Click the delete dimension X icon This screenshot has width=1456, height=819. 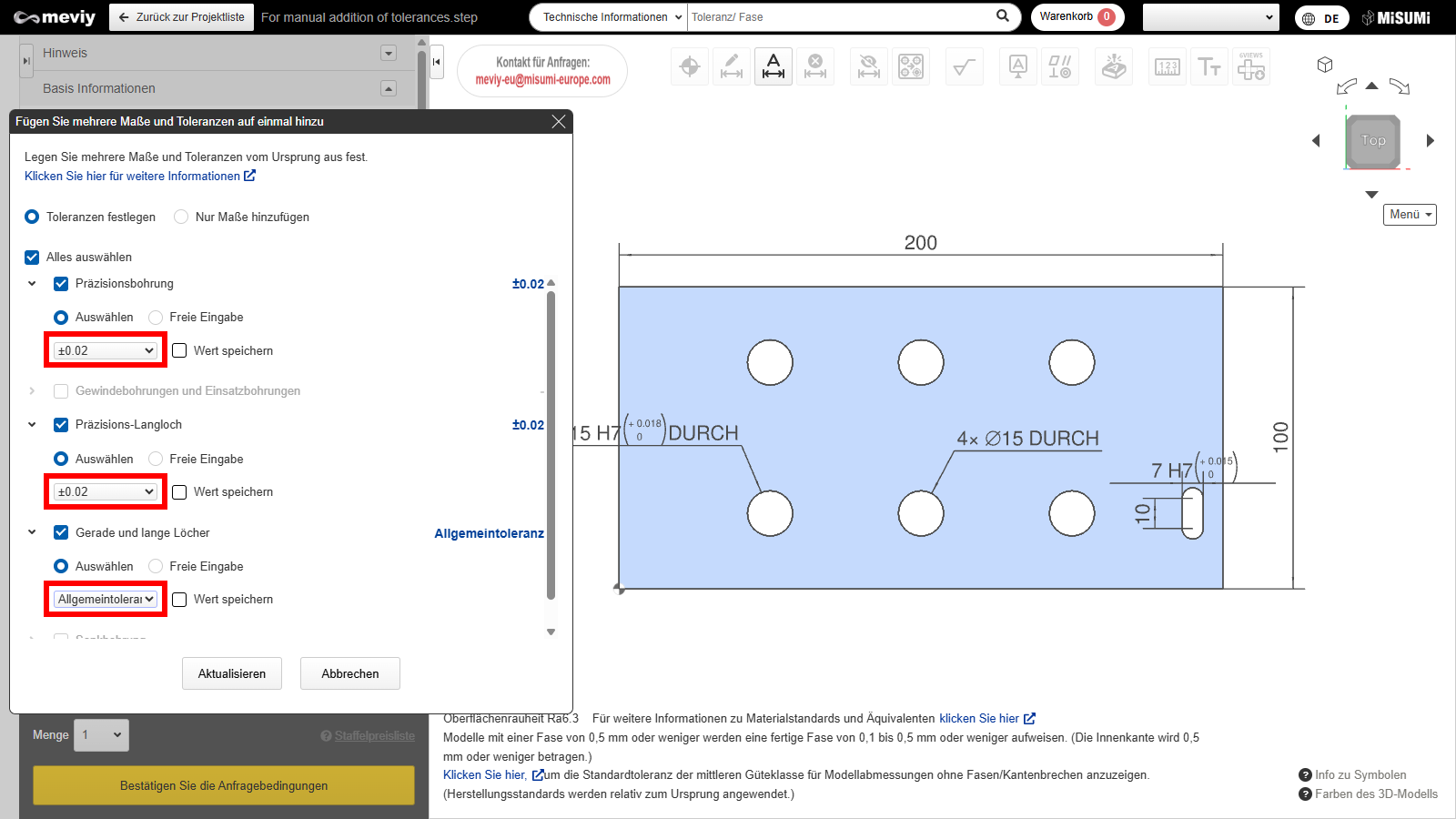[815, 66]
